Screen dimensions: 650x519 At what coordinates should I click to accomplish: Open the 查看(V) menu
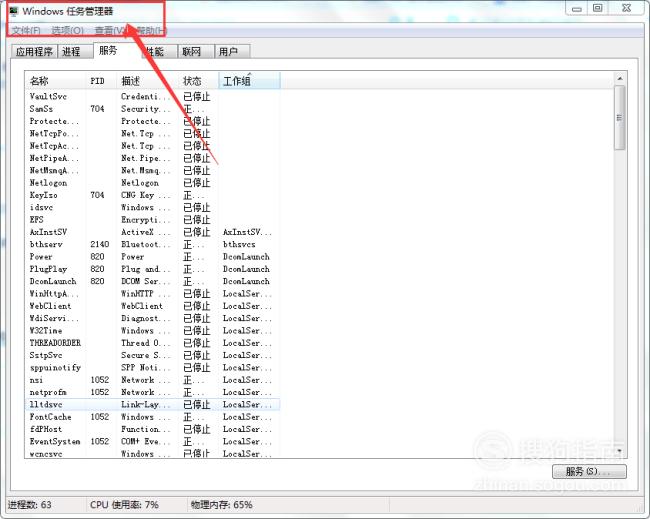[110, 30]
